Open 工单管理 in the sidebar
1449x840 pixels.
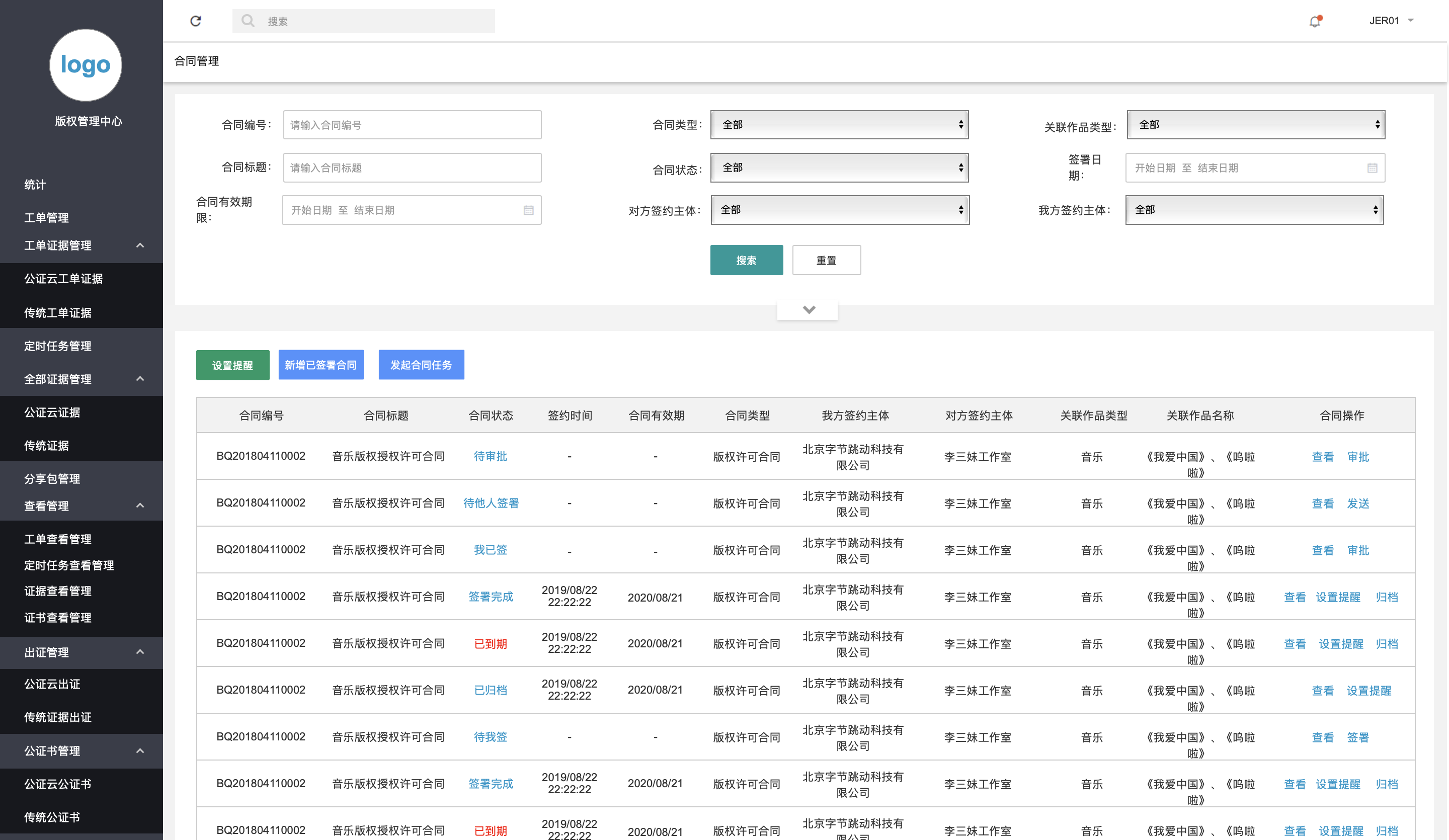46,217
